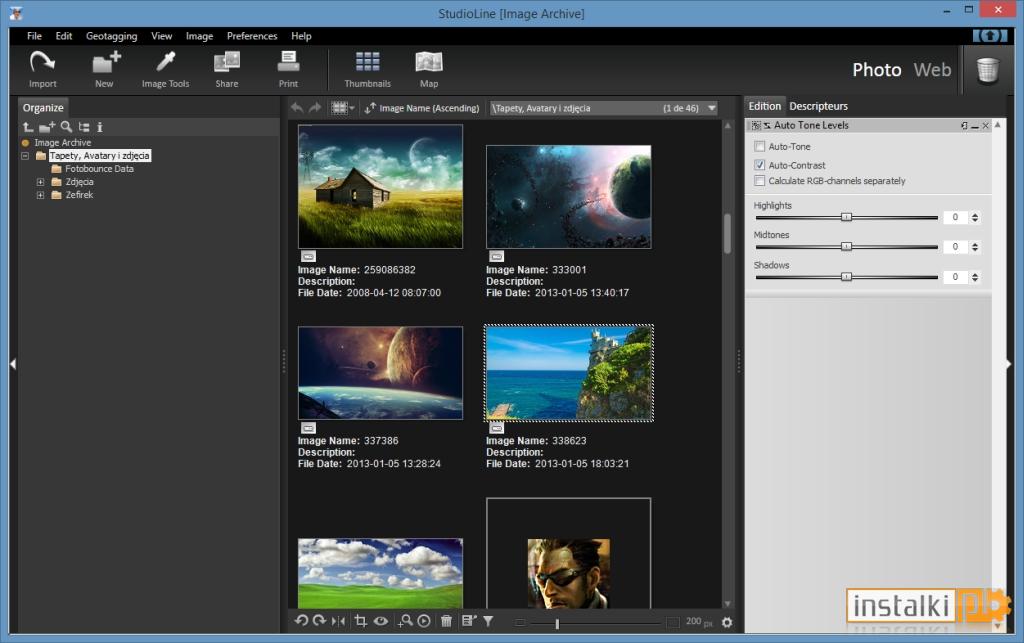1024x643 pixels.
Task: Select the Edition tab
Action: [x=764, y=106]
